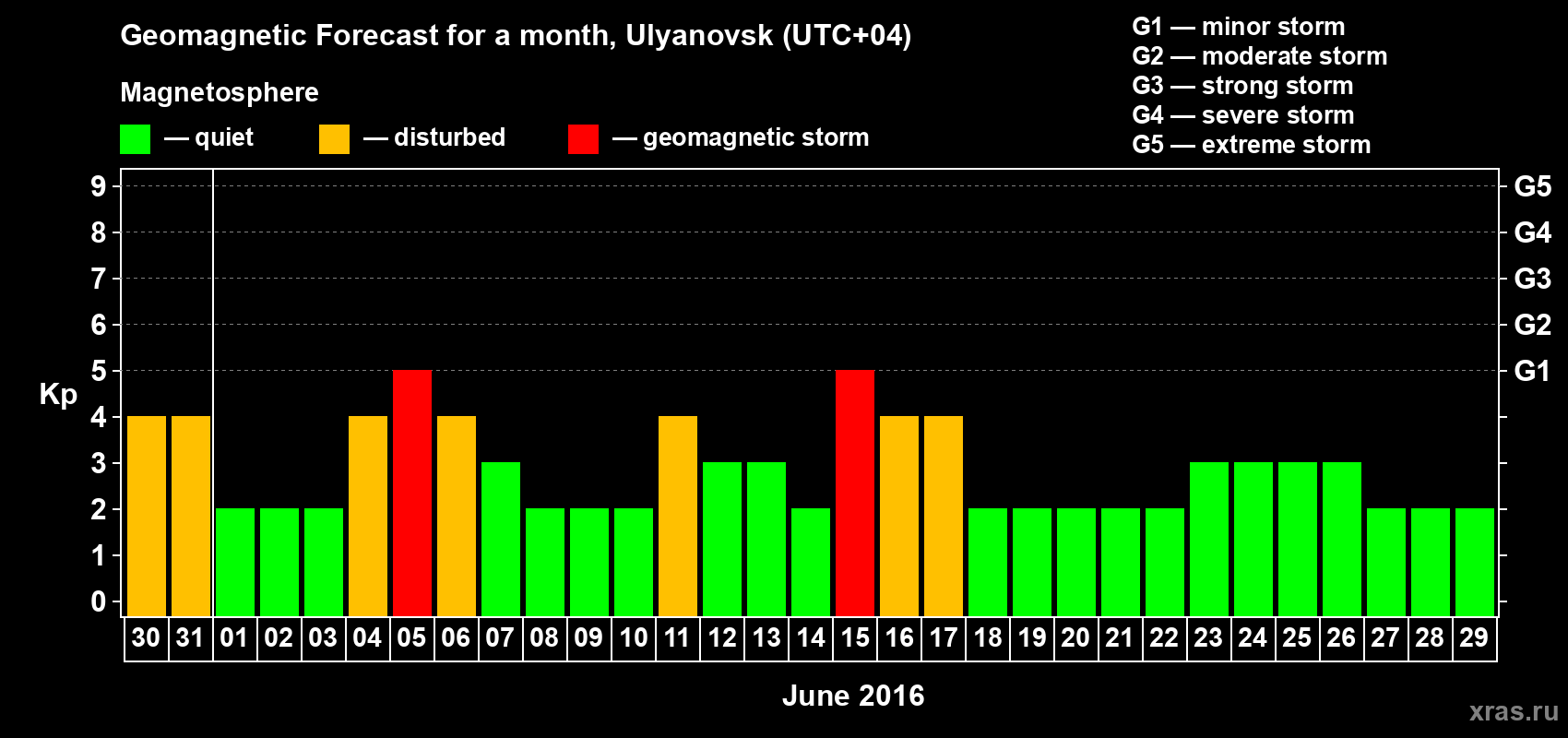Pick the orange bar above day 30
This screenshot has width=1568, height=738.
(147, 517)
